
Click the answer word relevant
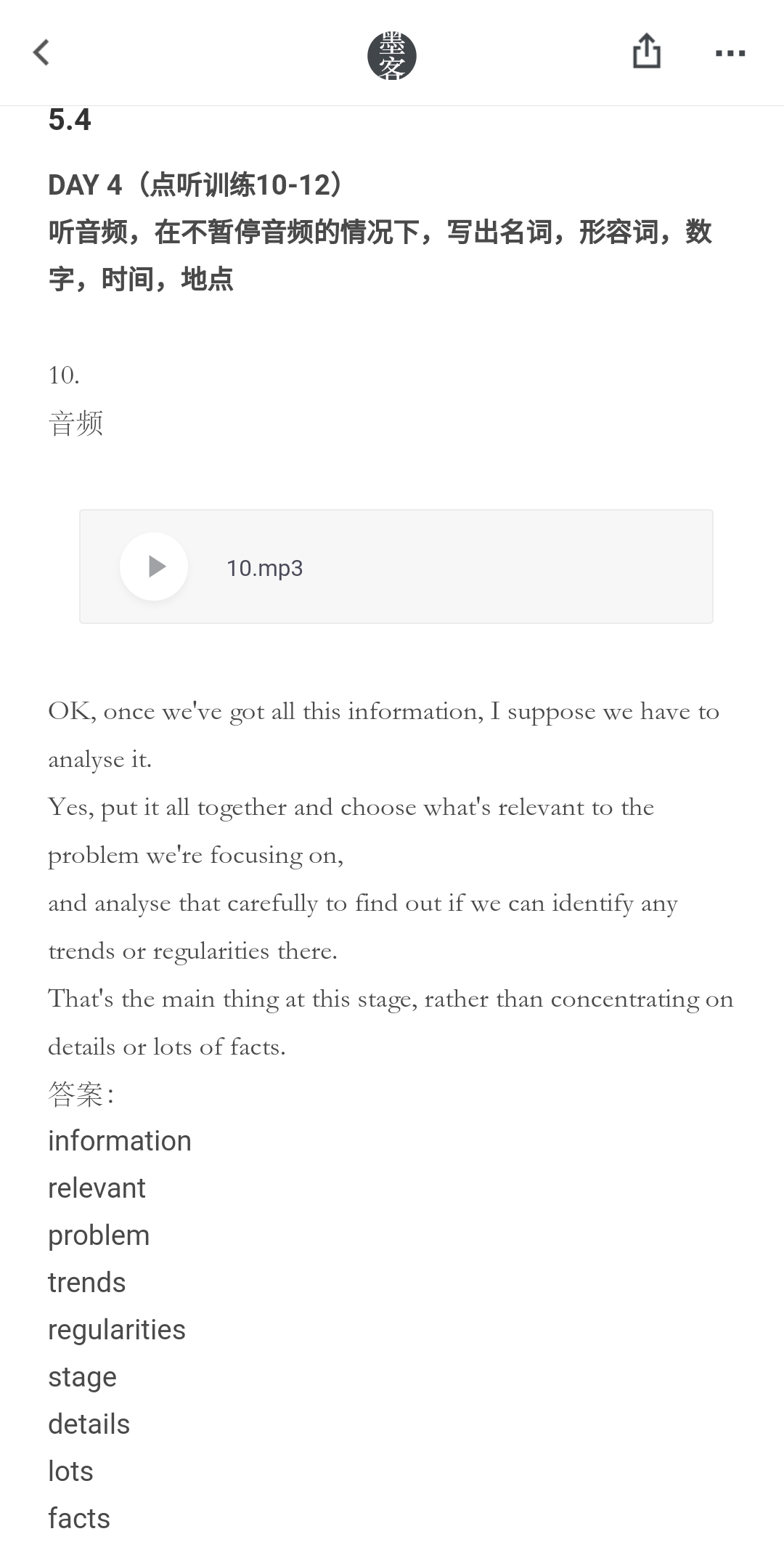(97, 1188)
